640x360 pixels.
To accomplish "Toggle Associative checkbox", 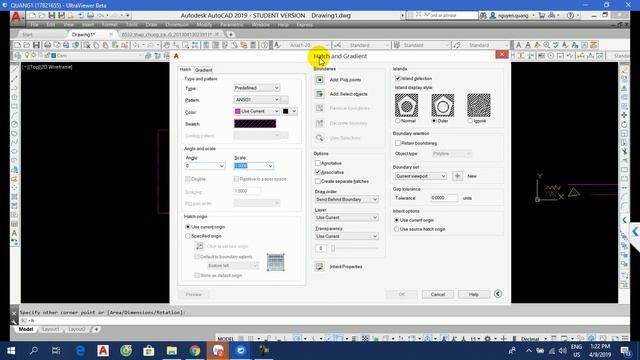I will (x=318, y=172).
